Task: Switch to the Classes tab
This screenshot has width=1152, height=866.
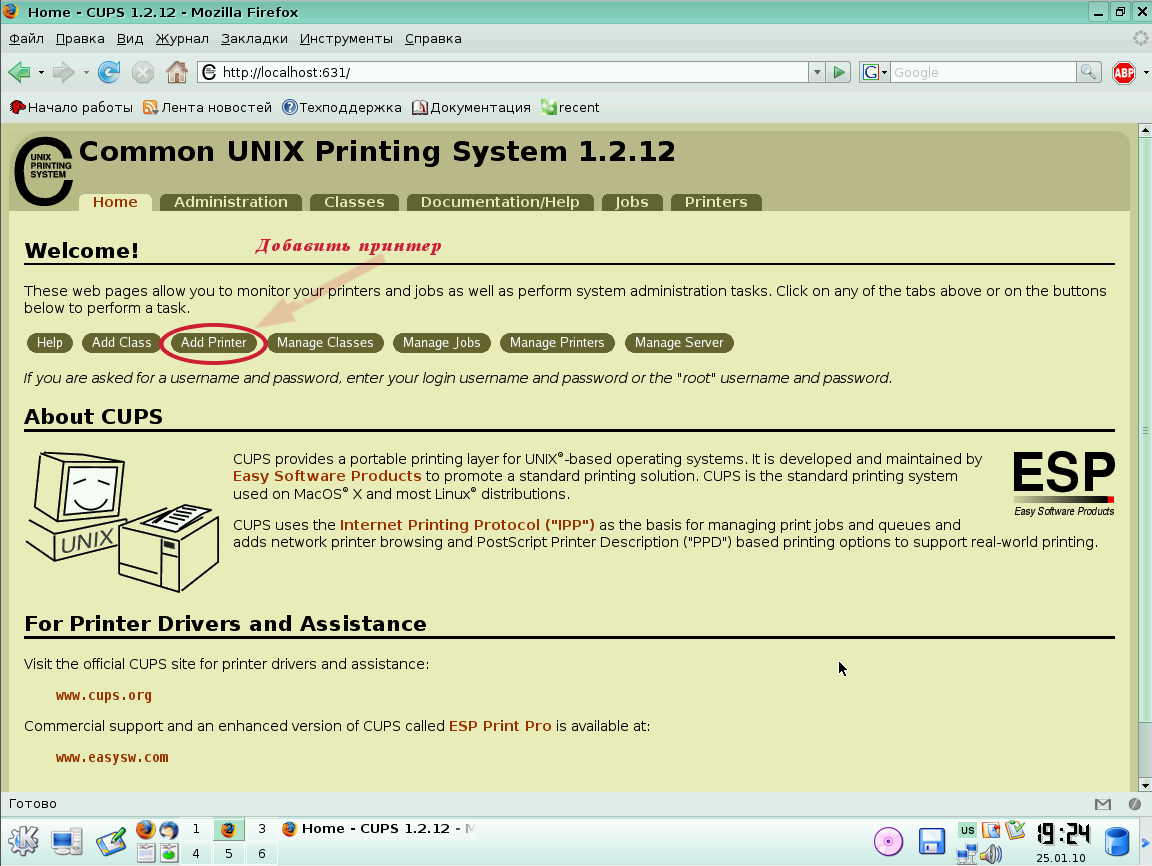Action: tap(354, 202)
